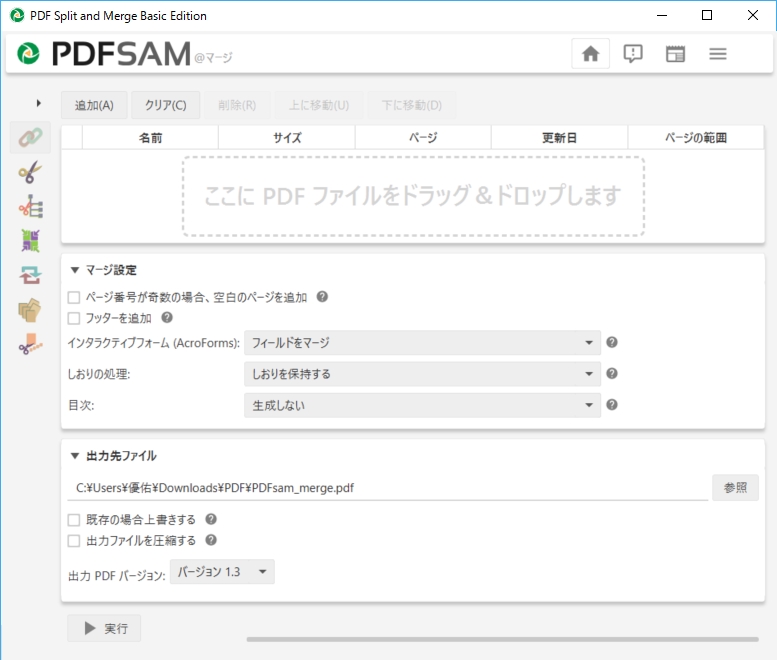Expand the sidebar with the arrow
The image size is (777, 660).
click(38, 103)
